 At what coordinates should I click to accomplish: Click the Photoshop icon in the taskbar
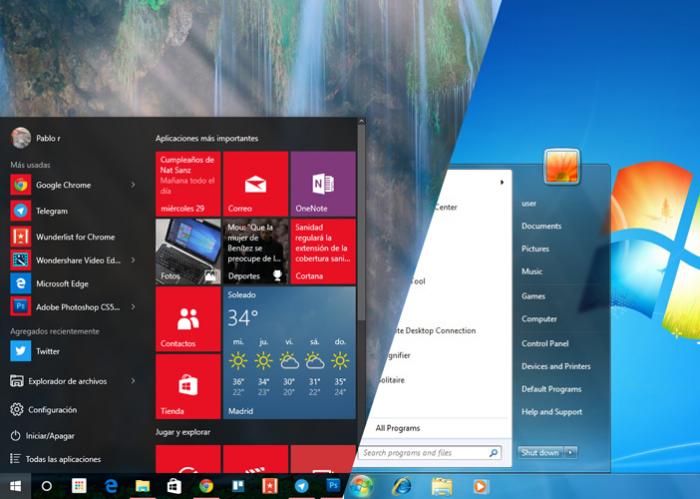point(333,486)
